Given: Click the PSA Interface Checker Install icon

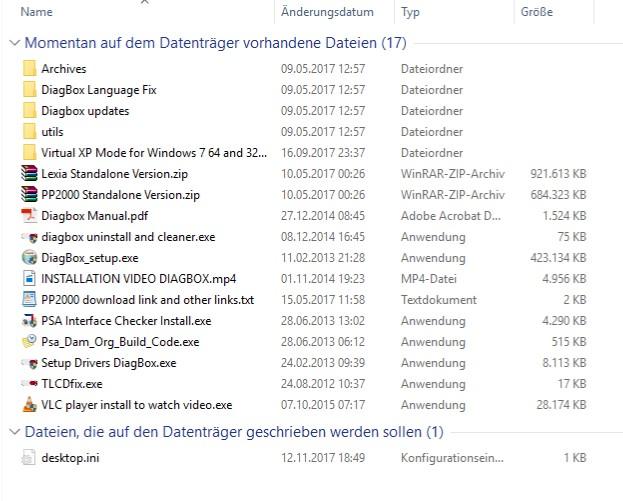Looking at the screenshot, I should [x=29, y=321].
